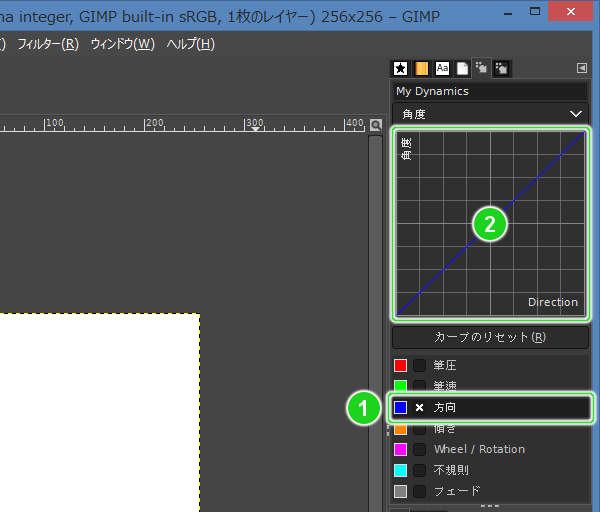Open the 角度 output dropdown
Viewport: 600px width, 512px height.
coord(490,114)
